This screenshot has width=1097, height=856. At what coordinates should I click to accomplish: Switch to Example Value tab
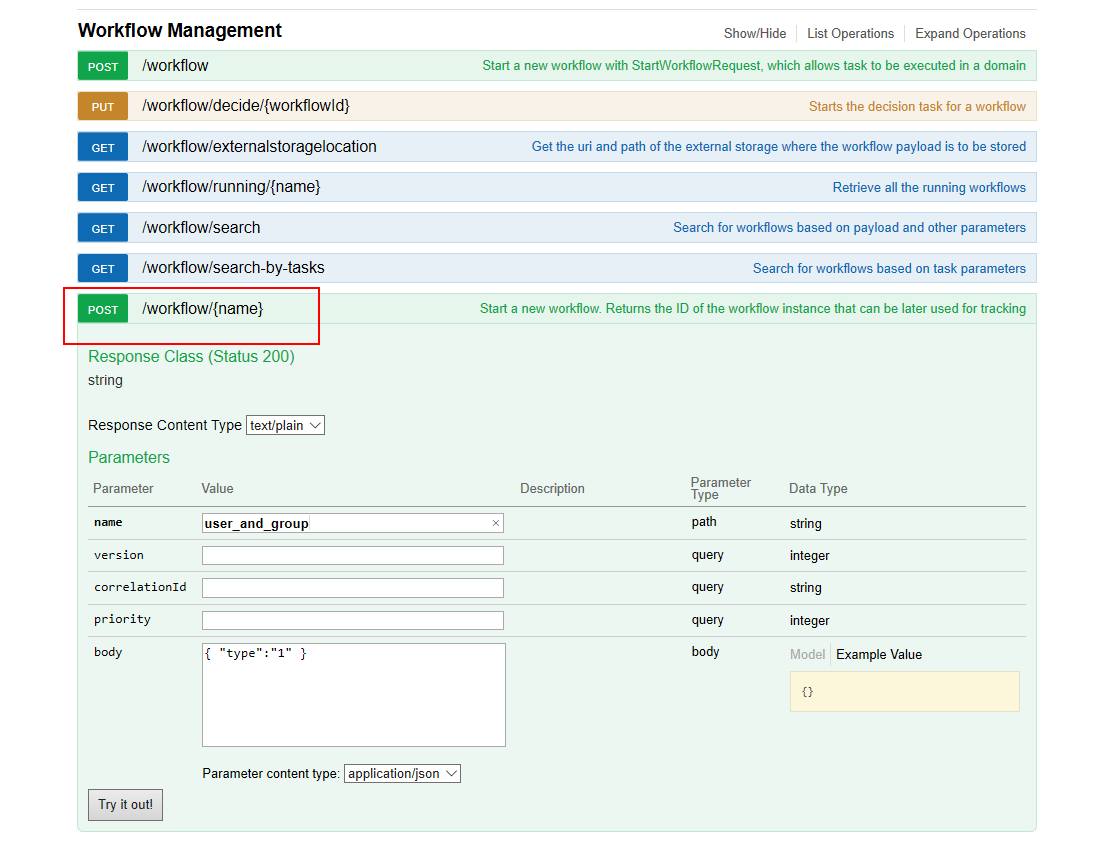879,655
